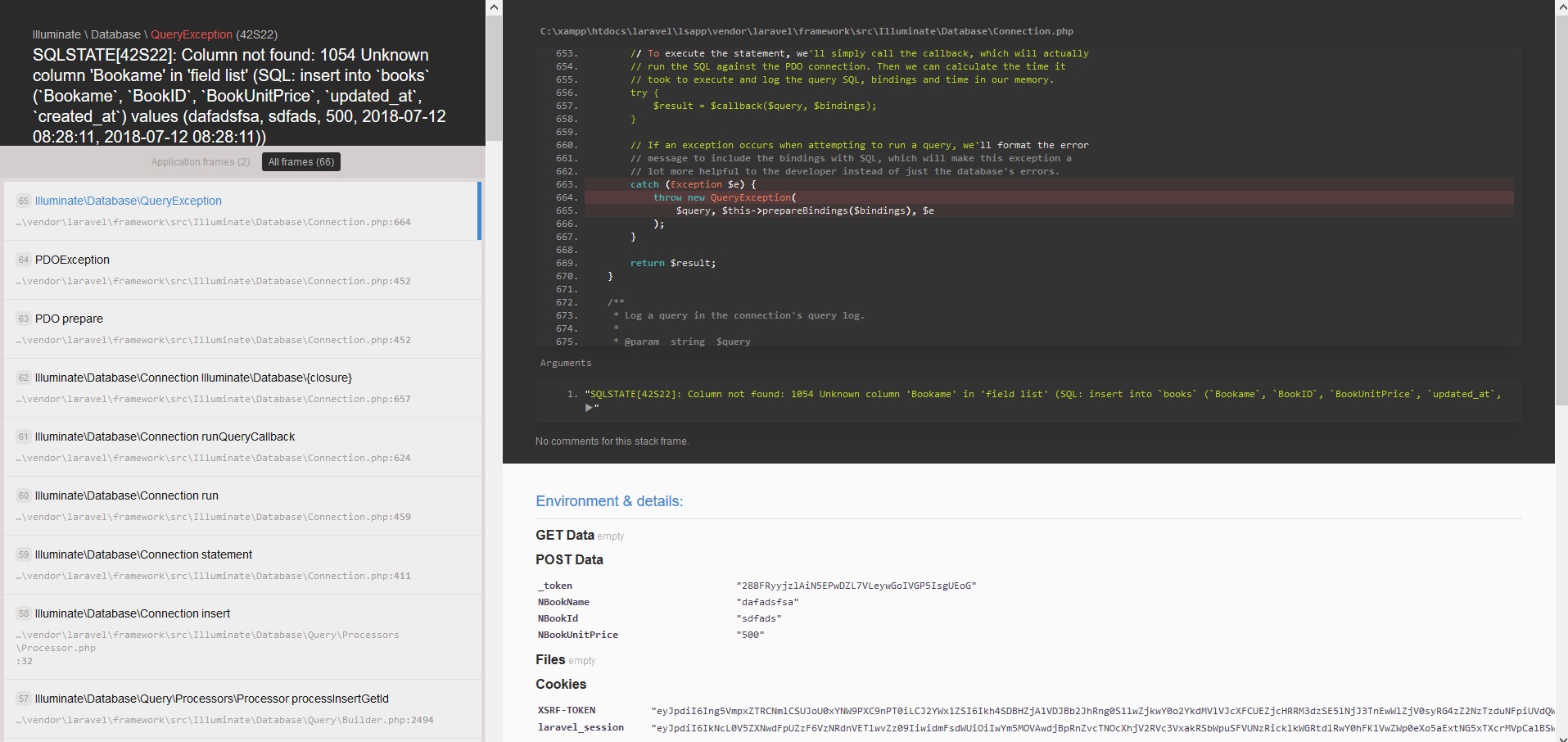
Task: Click the left panel scrollbar thumb
Action: [494, 79]
